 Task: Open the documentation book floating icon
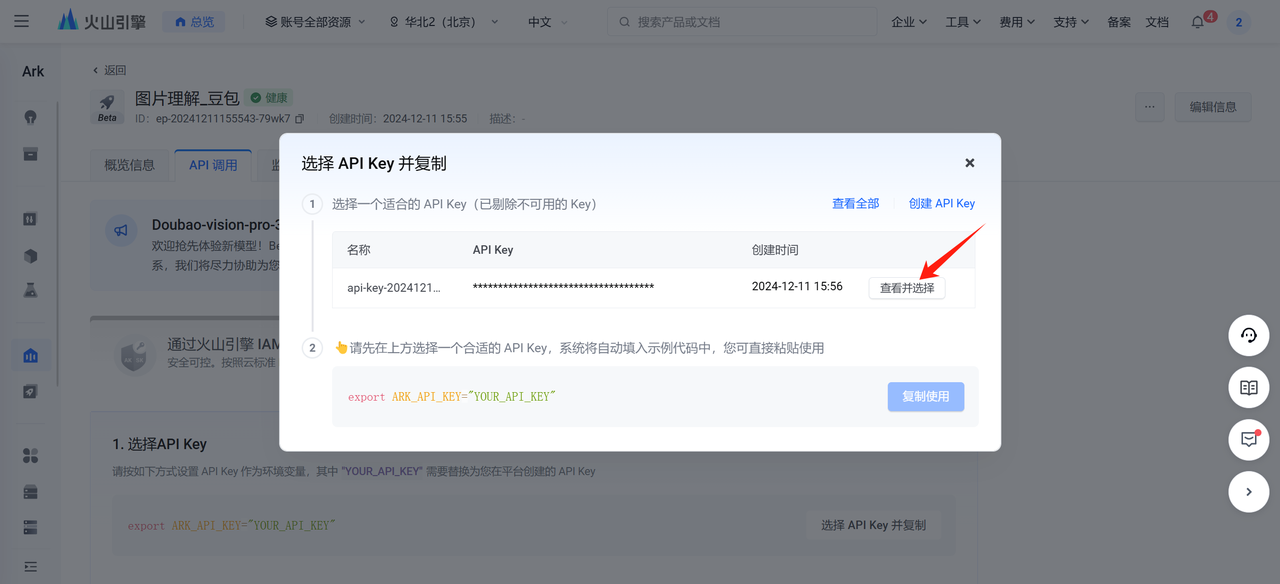[1248, 388]
